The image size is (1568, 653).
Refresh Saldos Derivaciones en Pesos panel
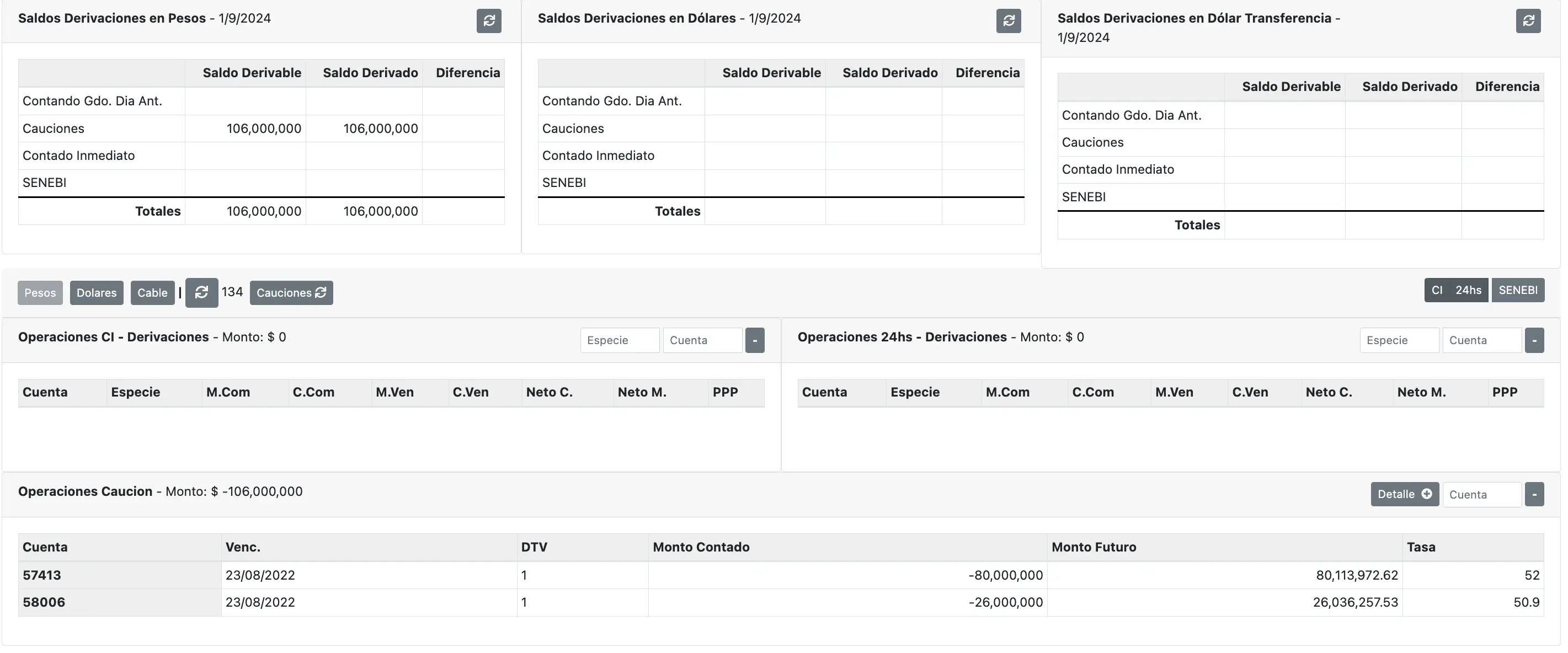click(488, 21)
